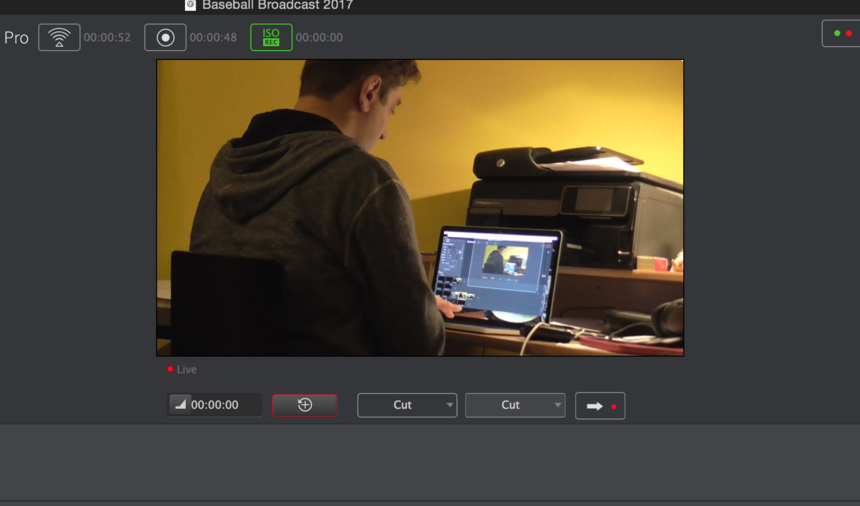Click the green and red status indicator button
Screen dimensions: 860x506
tap(841, 33)
